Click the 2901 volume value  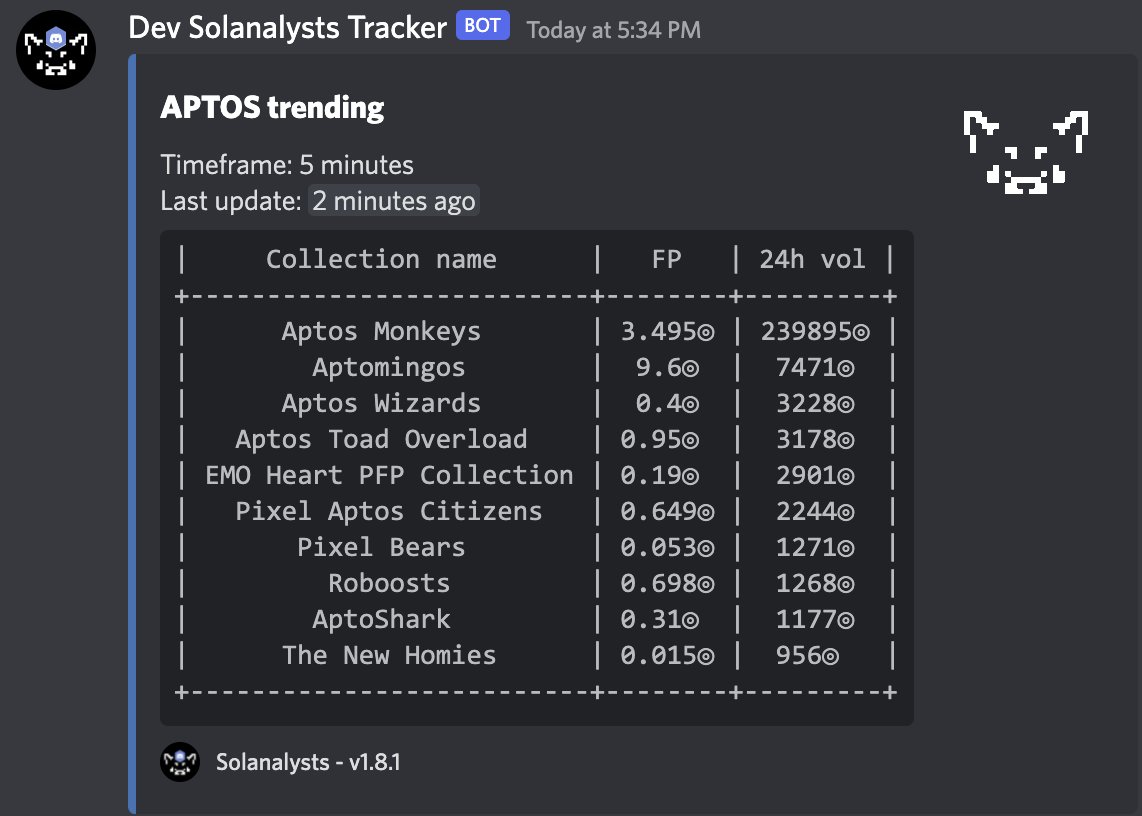[815, 475]
